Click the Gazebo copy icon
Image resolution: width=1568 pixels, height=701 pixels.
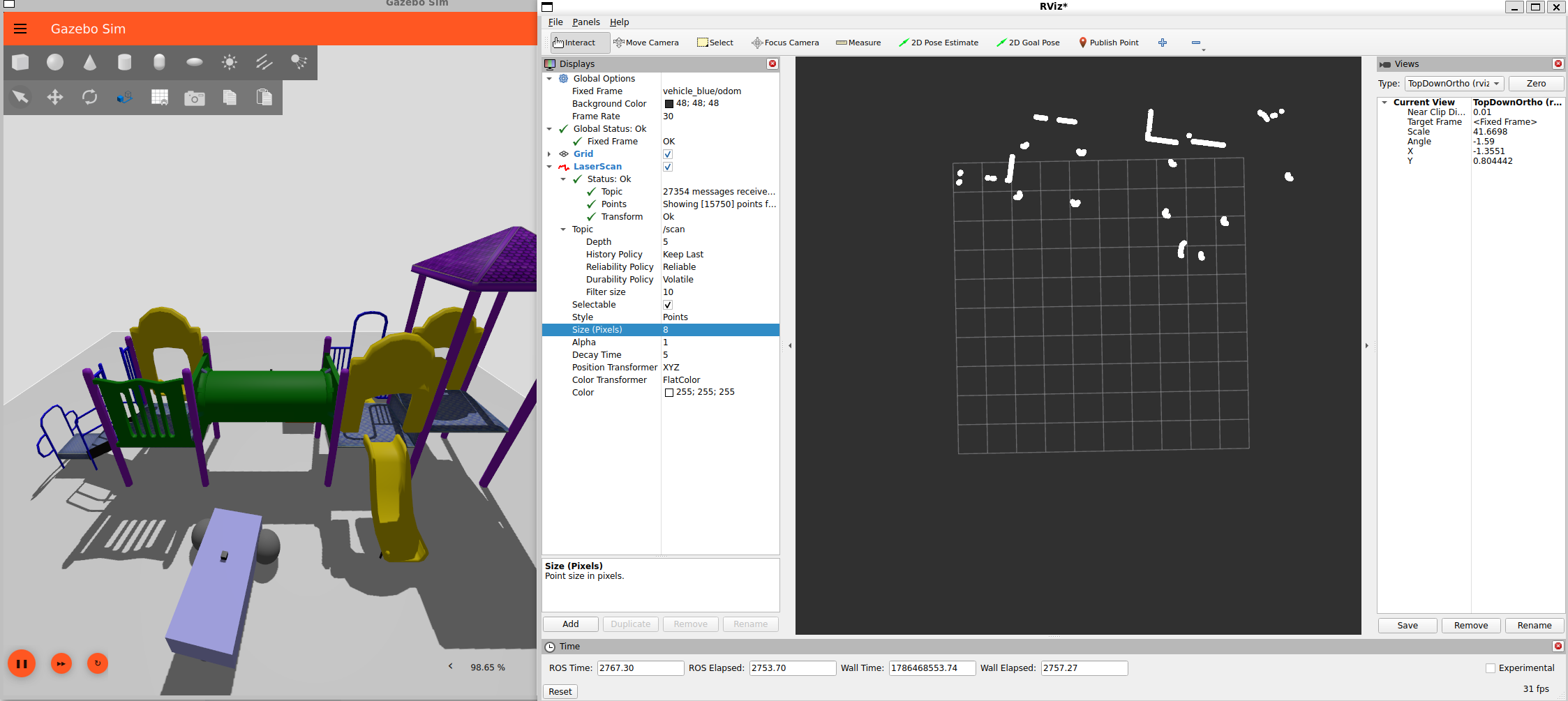coord(230,97)
